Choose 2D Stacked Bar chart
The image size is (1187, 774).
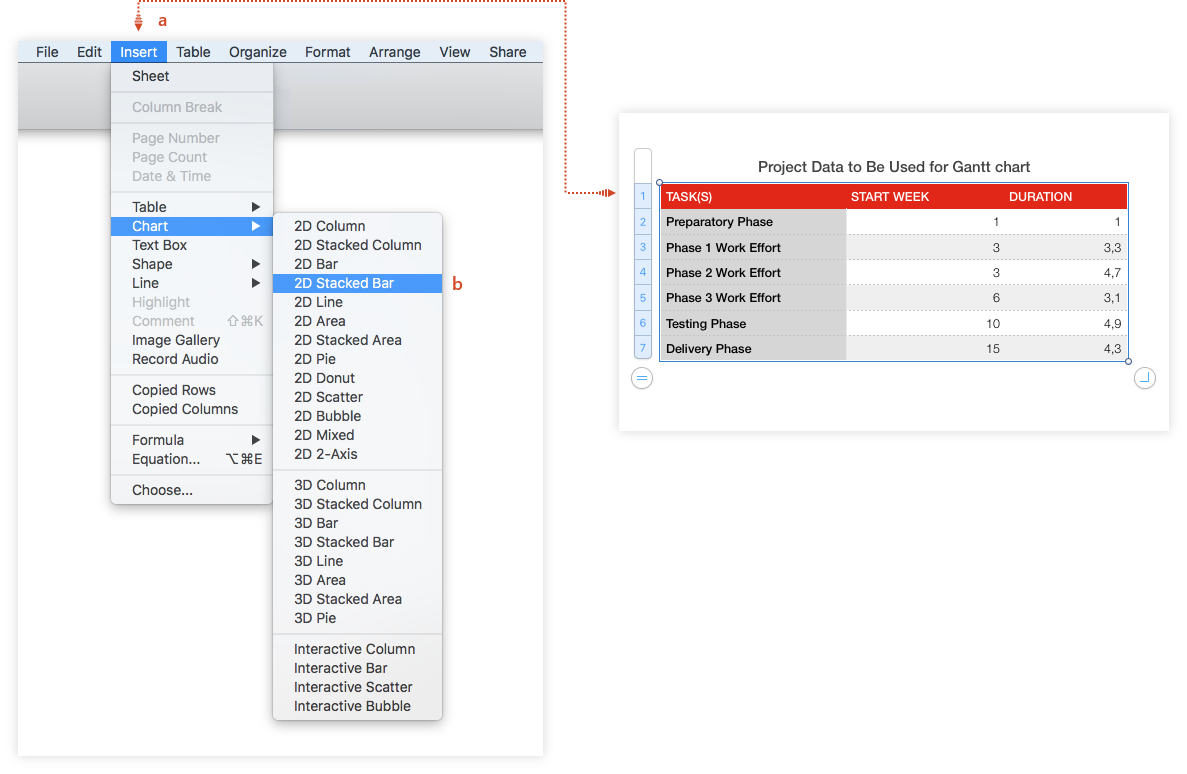point(344,283)
